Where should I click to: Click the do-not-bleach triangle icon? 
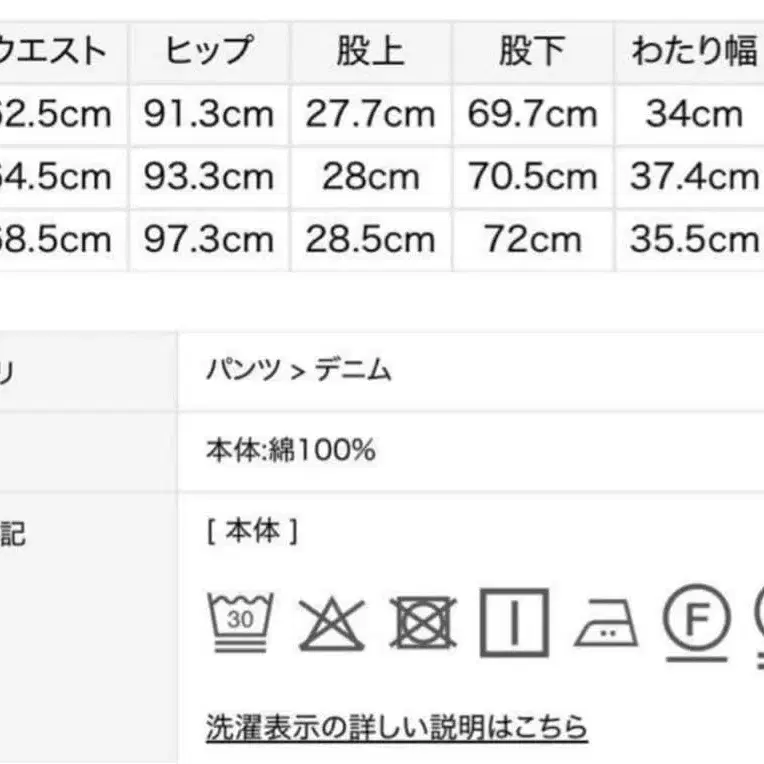click(x=332, y=623)
